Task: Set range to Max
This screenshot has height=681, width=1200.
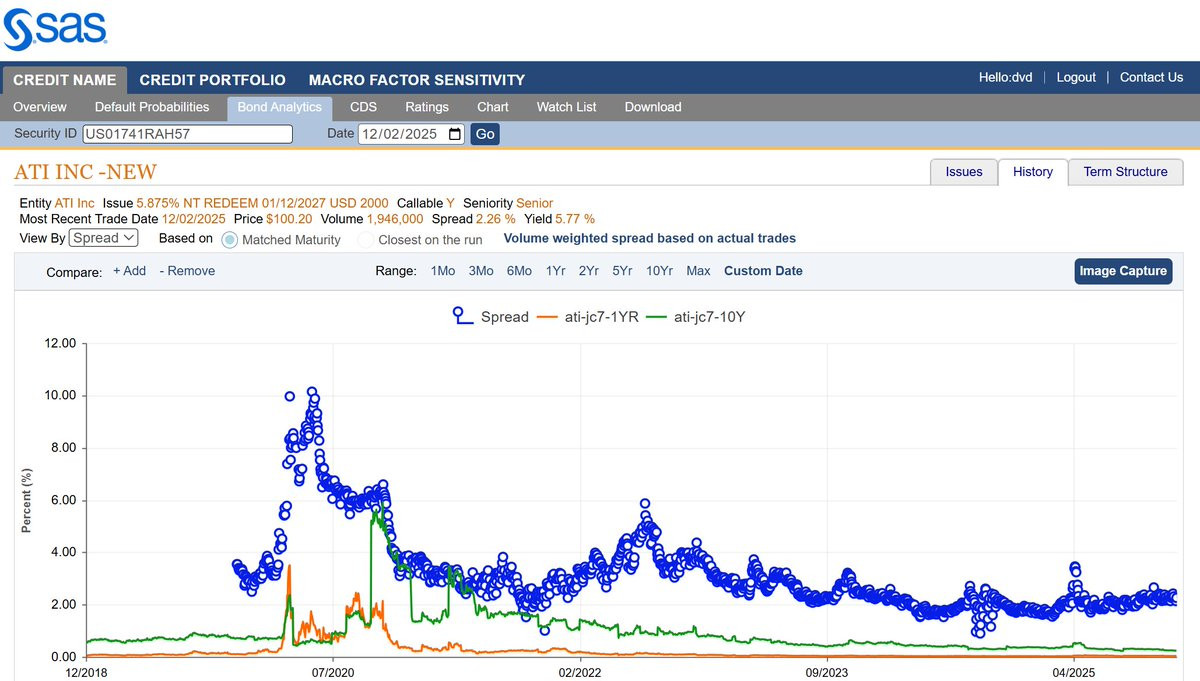Action: click(x=699, y=271)
